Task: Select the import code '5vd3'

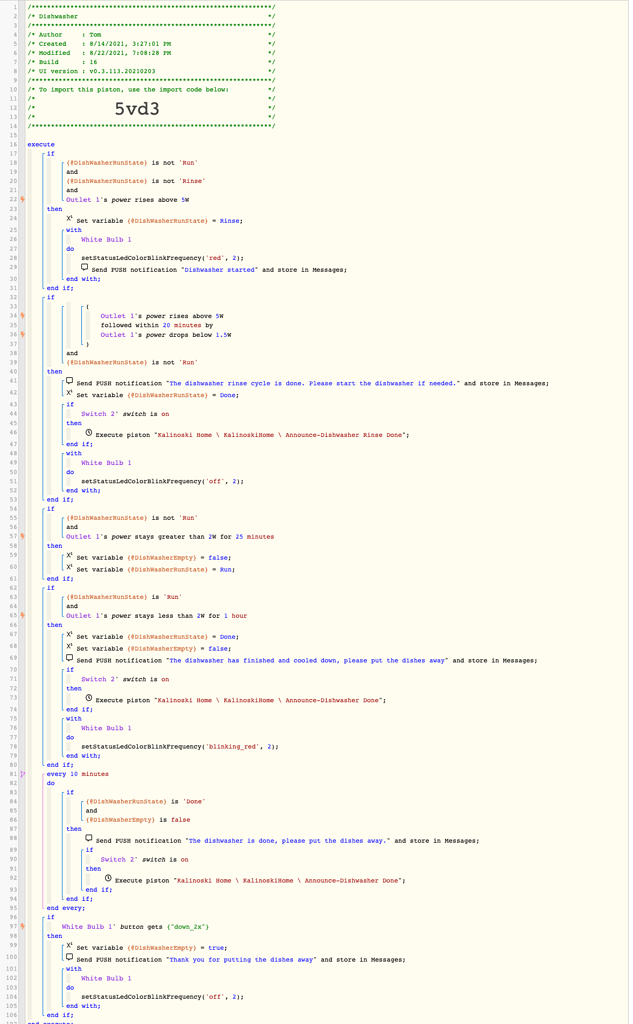Action: coord(137,108)
